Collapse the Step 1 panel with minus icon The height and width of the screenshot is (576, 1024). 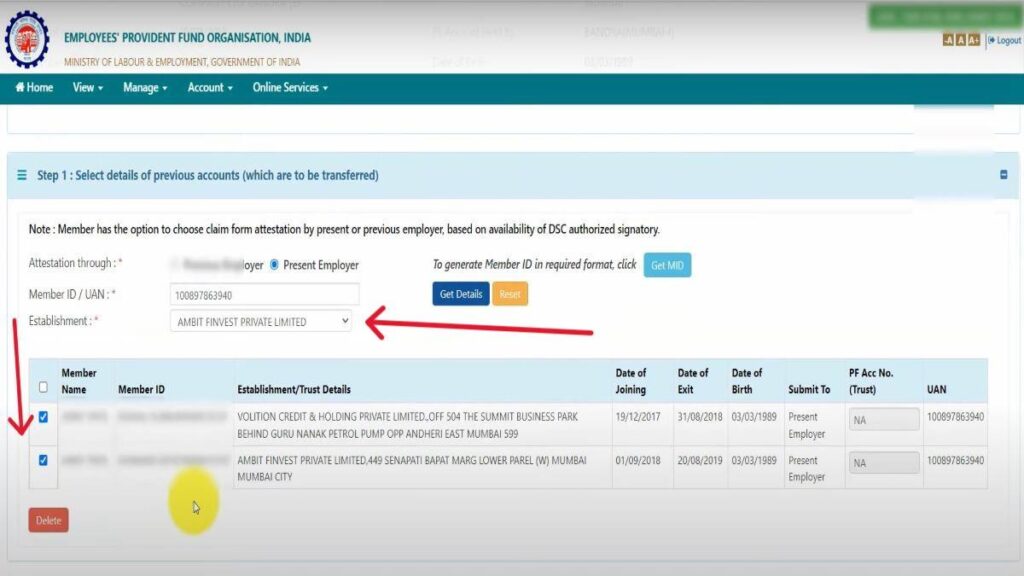1004,175
